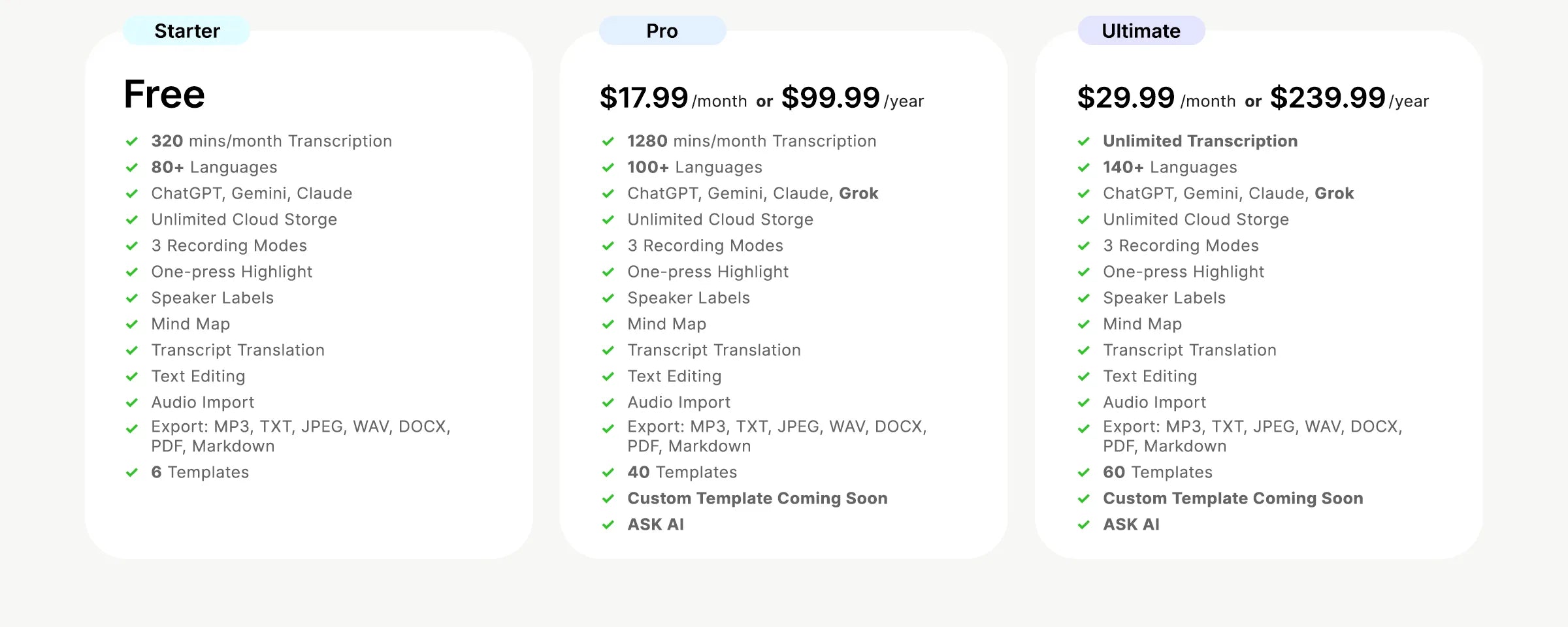Click checkmark next to 140+ Languages
The width and height of the screenshot is (1568, 627).
[x=1084, y=167]
